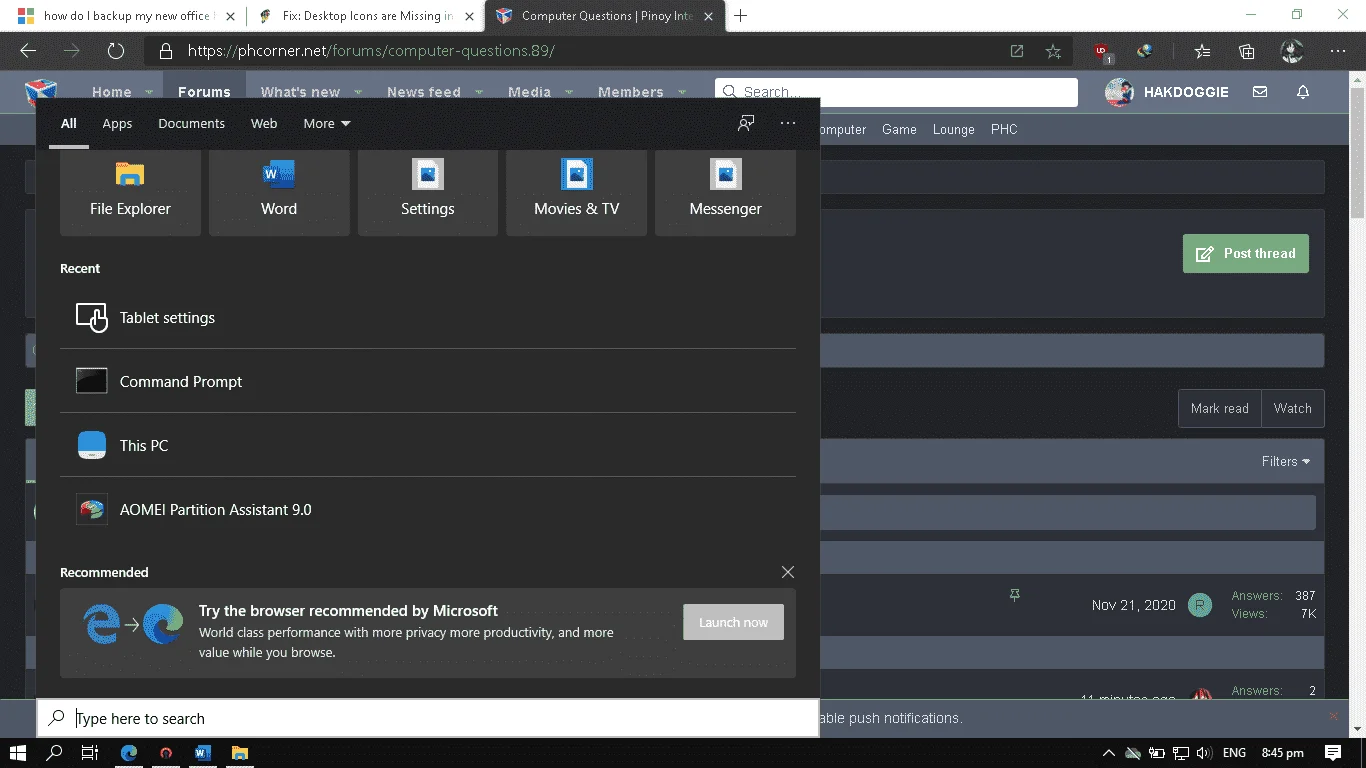The width and height of the screenshot is (1366, 768).
Task: Click the Post thread button
Action: click(1246, 253)
